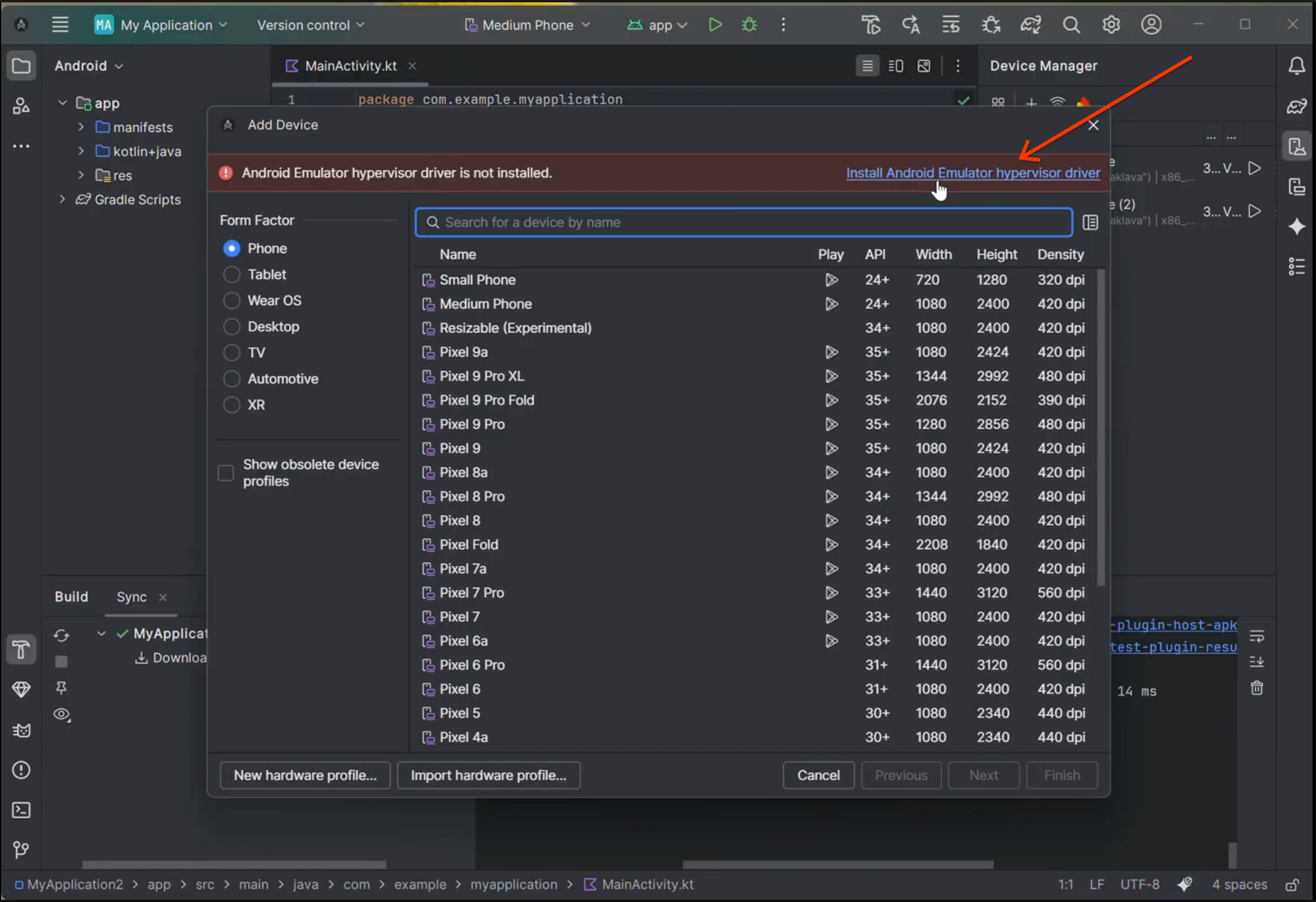This screenshot has width=1316, height=902.
Task: Click Import hardware profile button
Action: (488, 775)
